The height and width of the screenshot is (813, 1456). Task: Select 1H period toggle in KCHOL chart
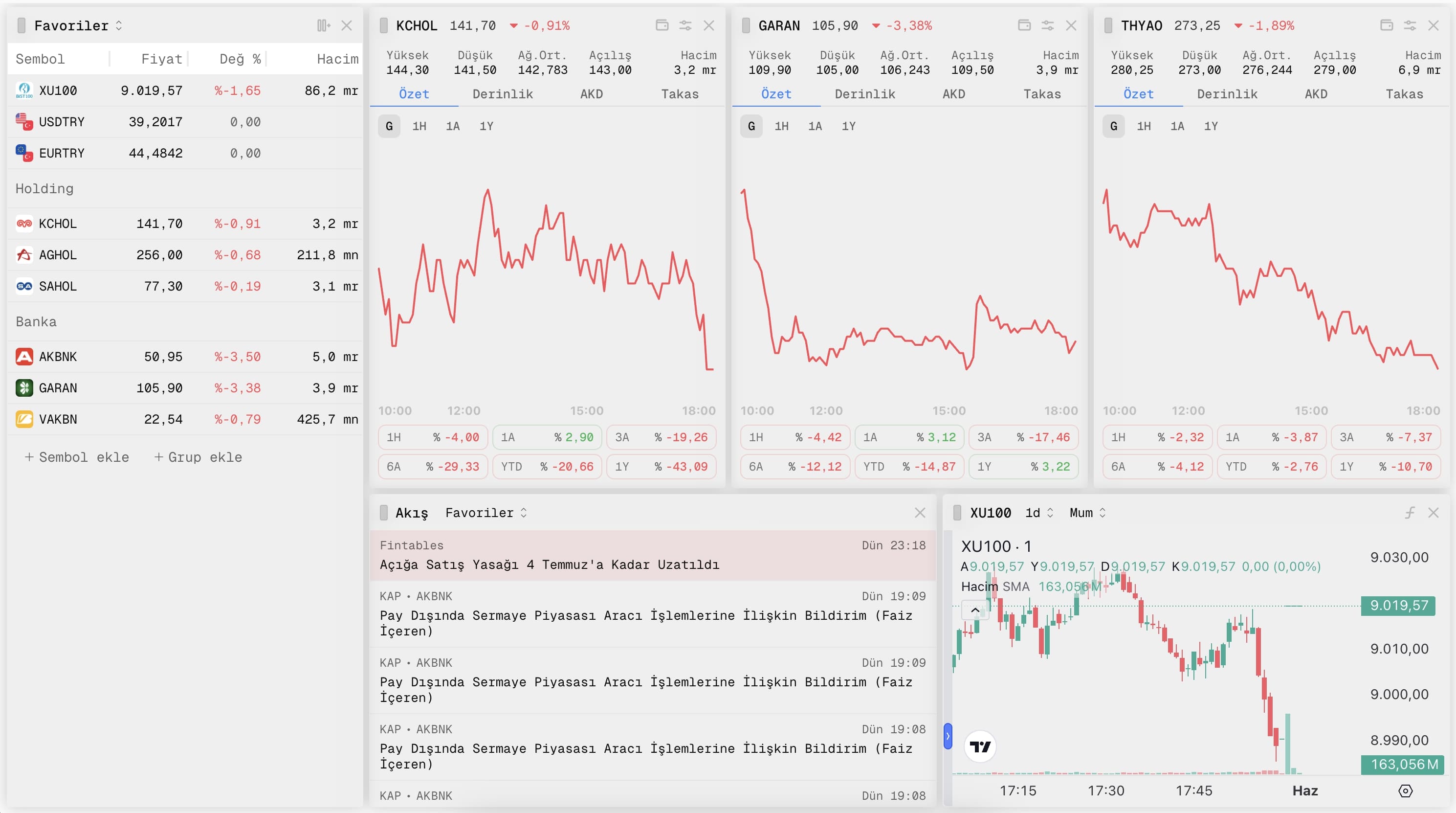click(419, 126)
